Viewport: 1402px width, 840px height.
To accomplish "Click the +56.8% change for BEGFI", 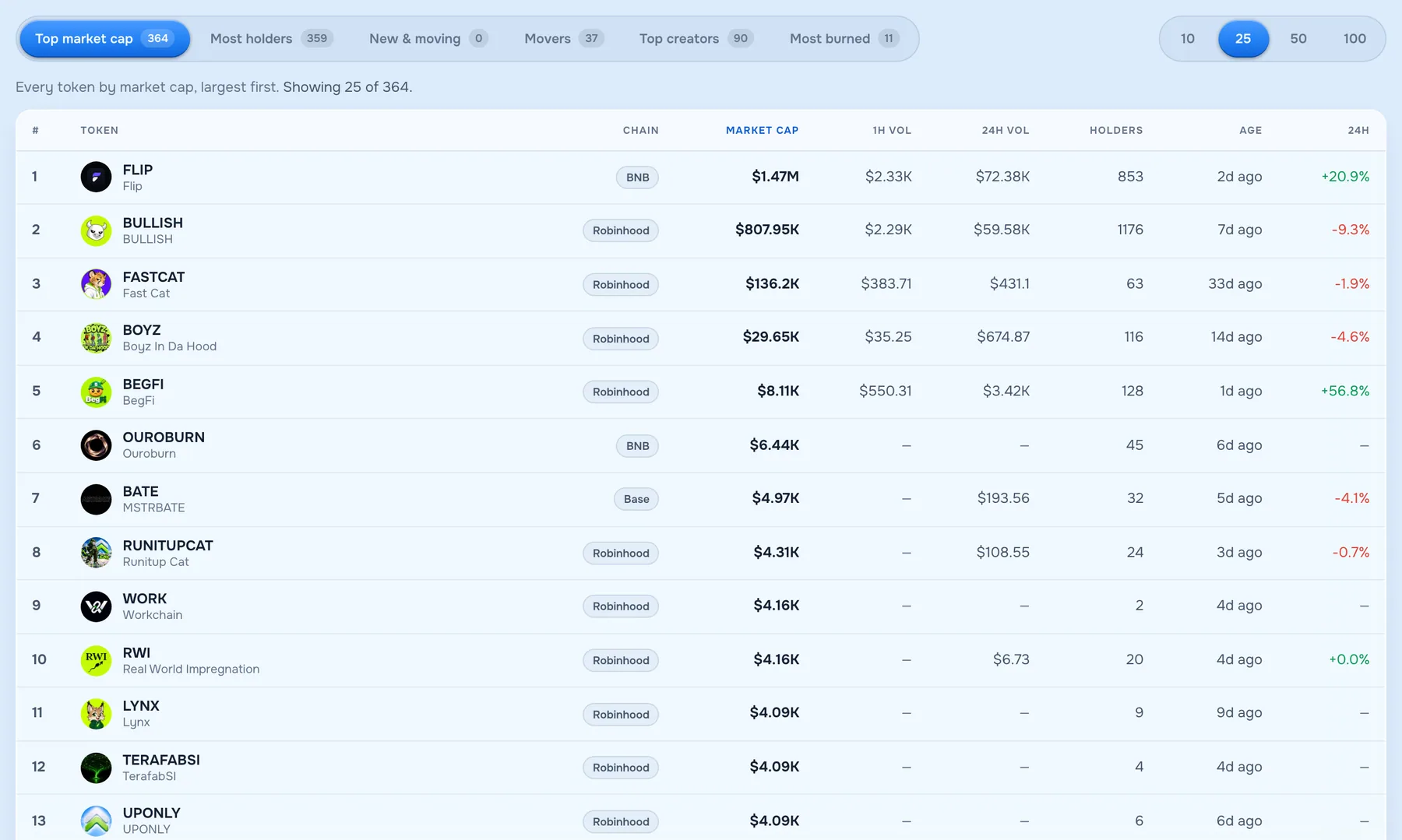I will [x=1345, y=391].
